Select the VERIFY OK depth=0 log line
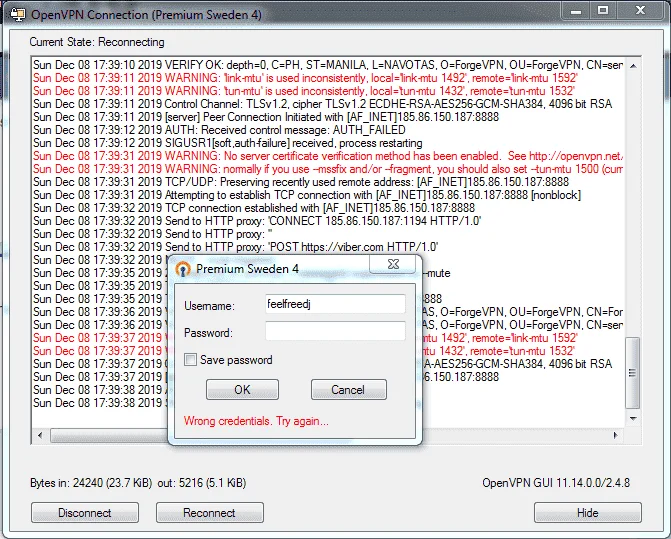Viewport: 671px width, 539px height. [328, 65]
